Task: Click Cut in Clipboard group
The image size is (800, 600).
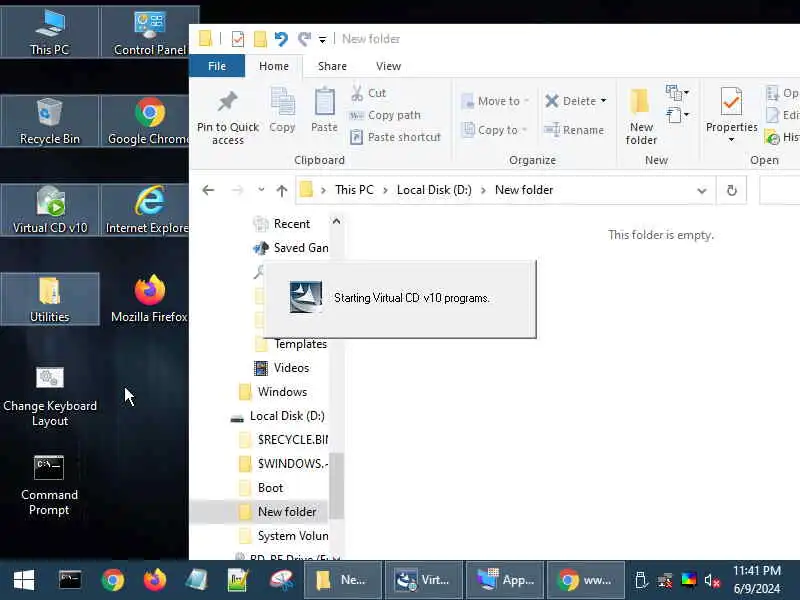Action: pos(368,93)
